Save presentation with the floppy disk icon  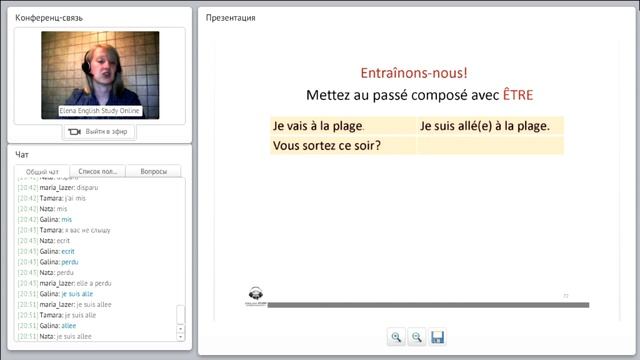(x=437, y=337)
